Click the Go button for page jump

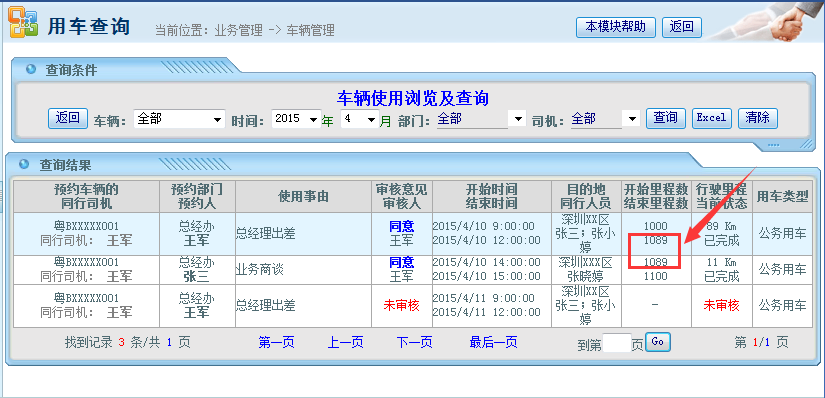pyautogui.click(x=658, y=342)
